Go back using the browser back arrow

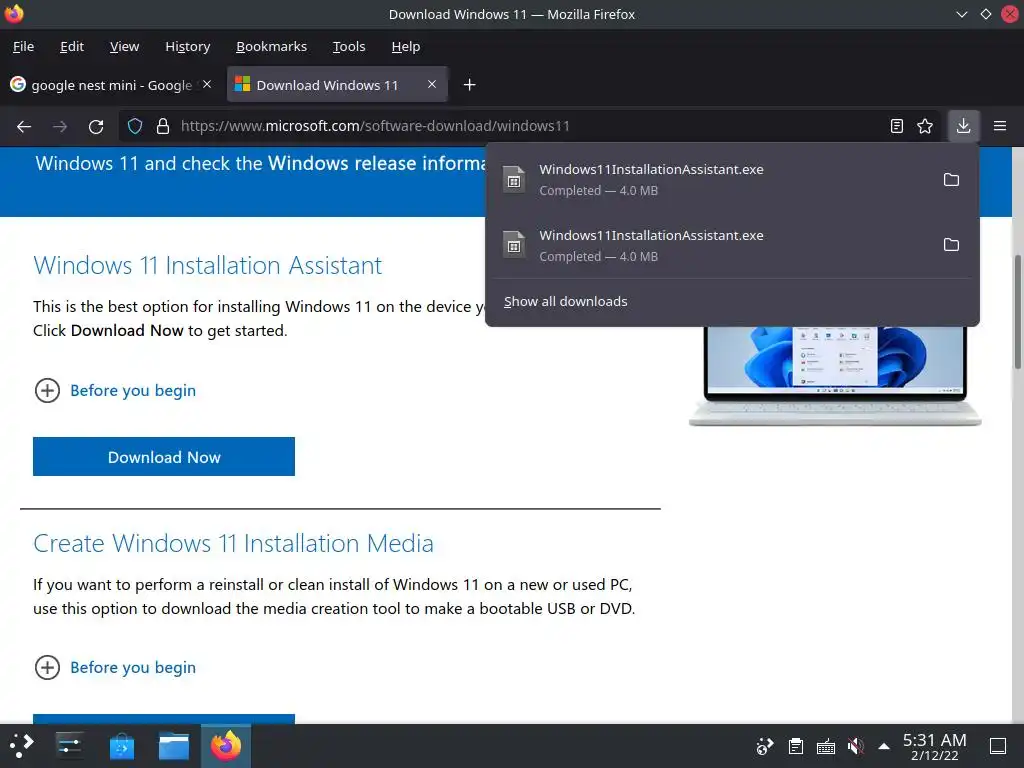(24, 126)
